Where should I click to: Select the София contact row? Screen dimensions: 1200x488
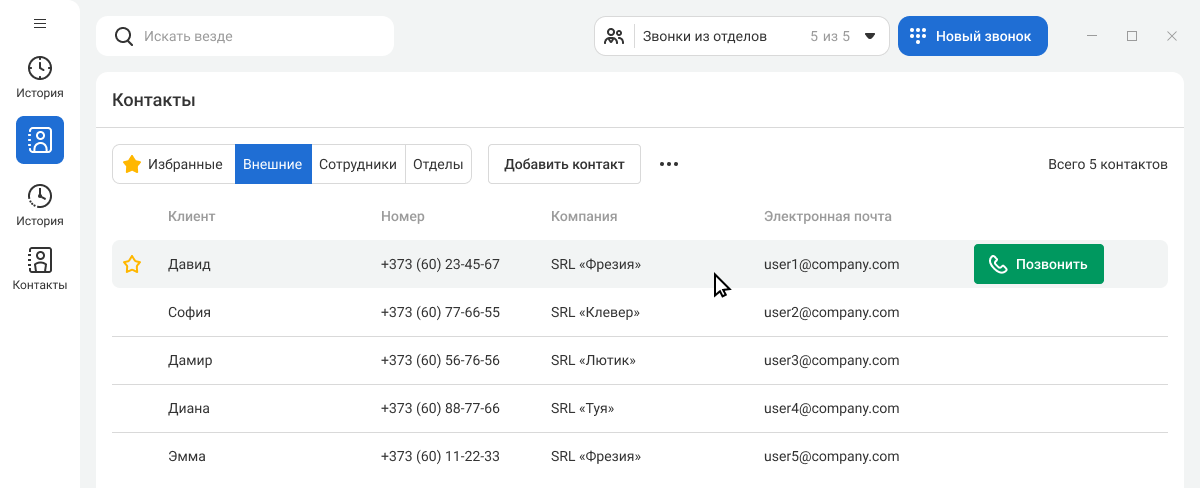[x=189, y=312]
